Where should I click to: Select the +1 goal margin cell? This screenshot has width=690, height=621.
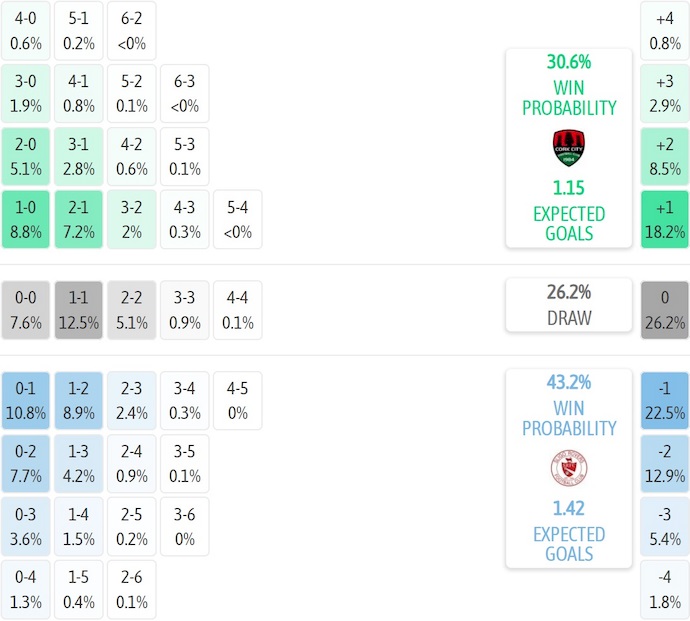pyautogui.click(x=665, y=220)
